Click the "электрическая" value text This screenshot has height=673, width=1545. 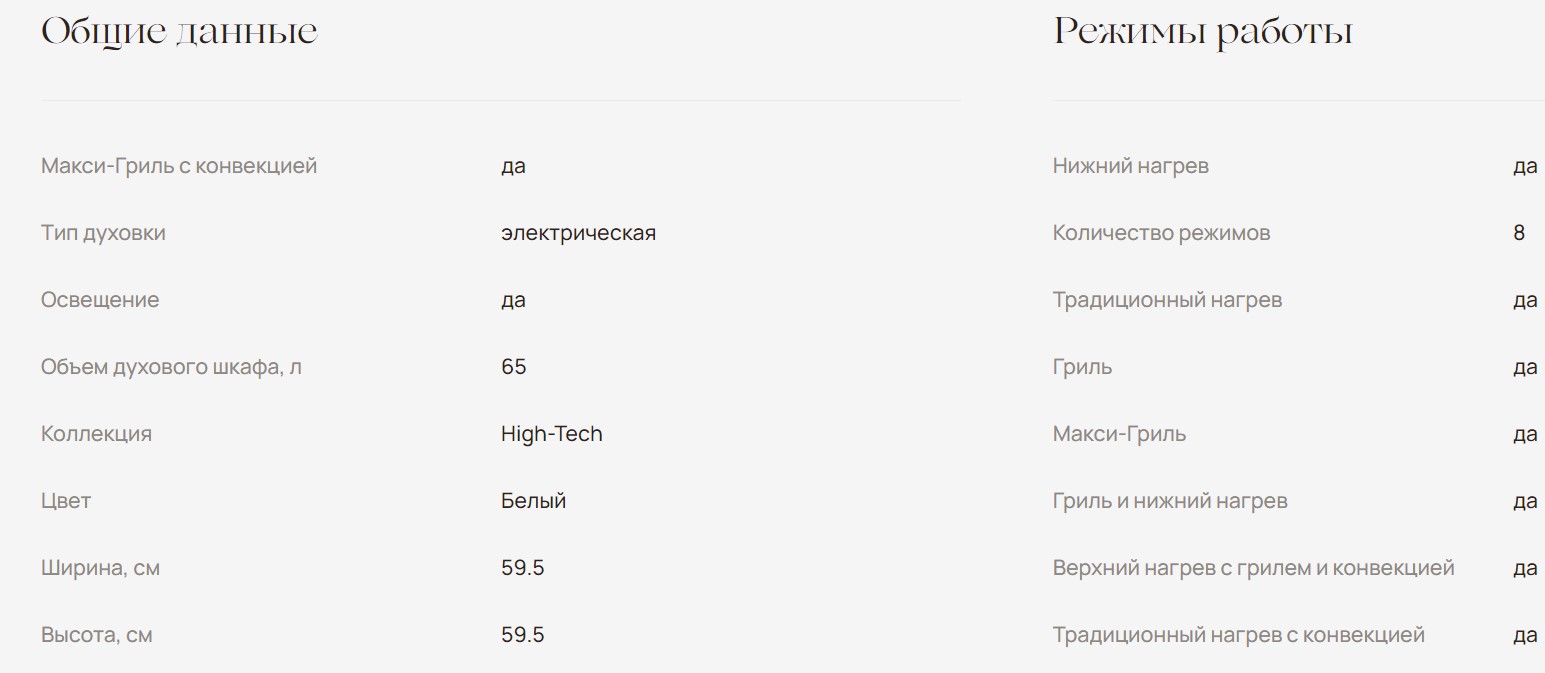(x=578, y=233)
